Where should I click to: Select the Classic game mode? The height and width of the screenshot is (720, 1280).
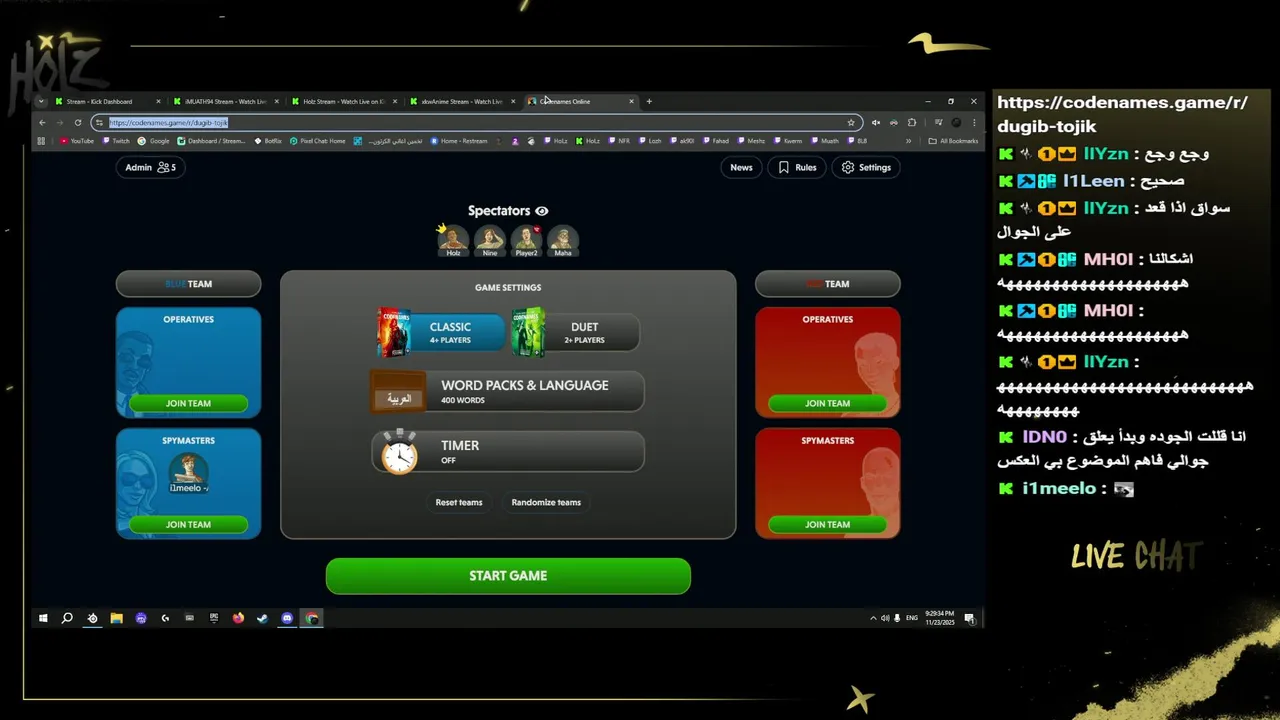pyautogui.click(x=441, y=333)
